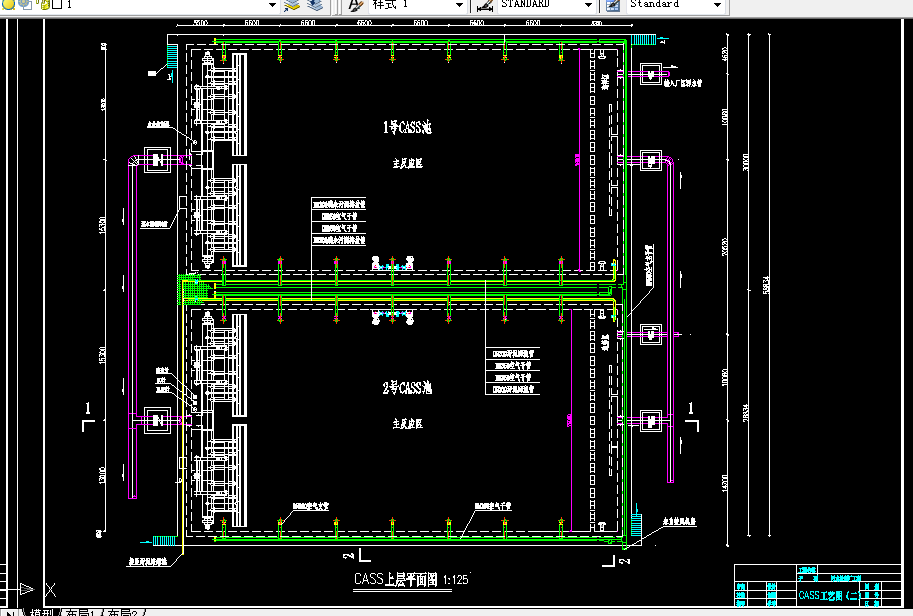Open the layer list dropdown arrow
The height and width of the screenshot is (616, 913).
(272, 5)
